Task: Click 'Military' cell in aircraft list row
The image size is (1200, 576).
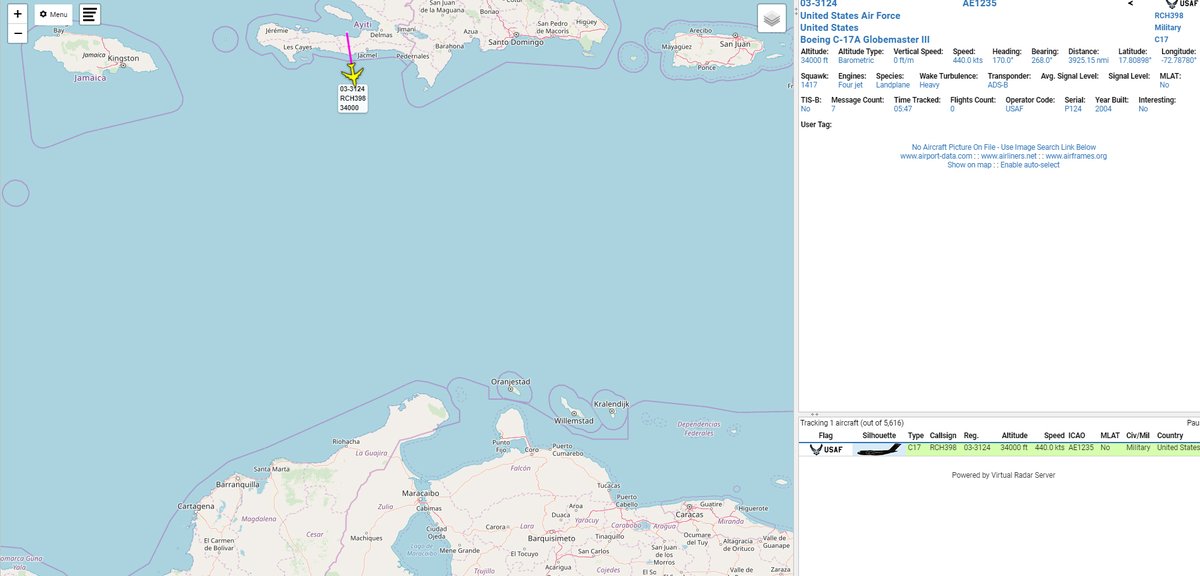Action: tap(1138, 448)
